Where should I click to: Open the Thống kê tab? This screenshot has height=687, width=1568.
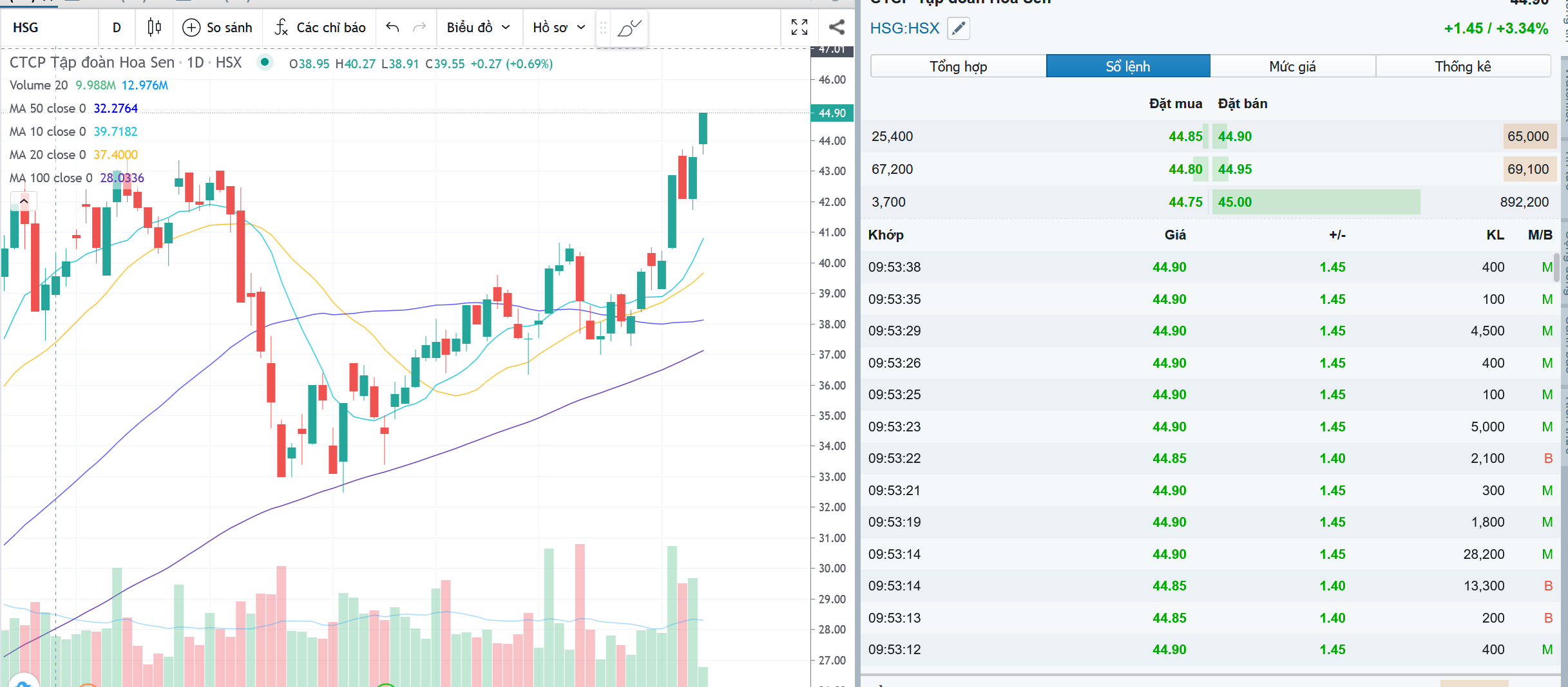[x=1462, y=66]
